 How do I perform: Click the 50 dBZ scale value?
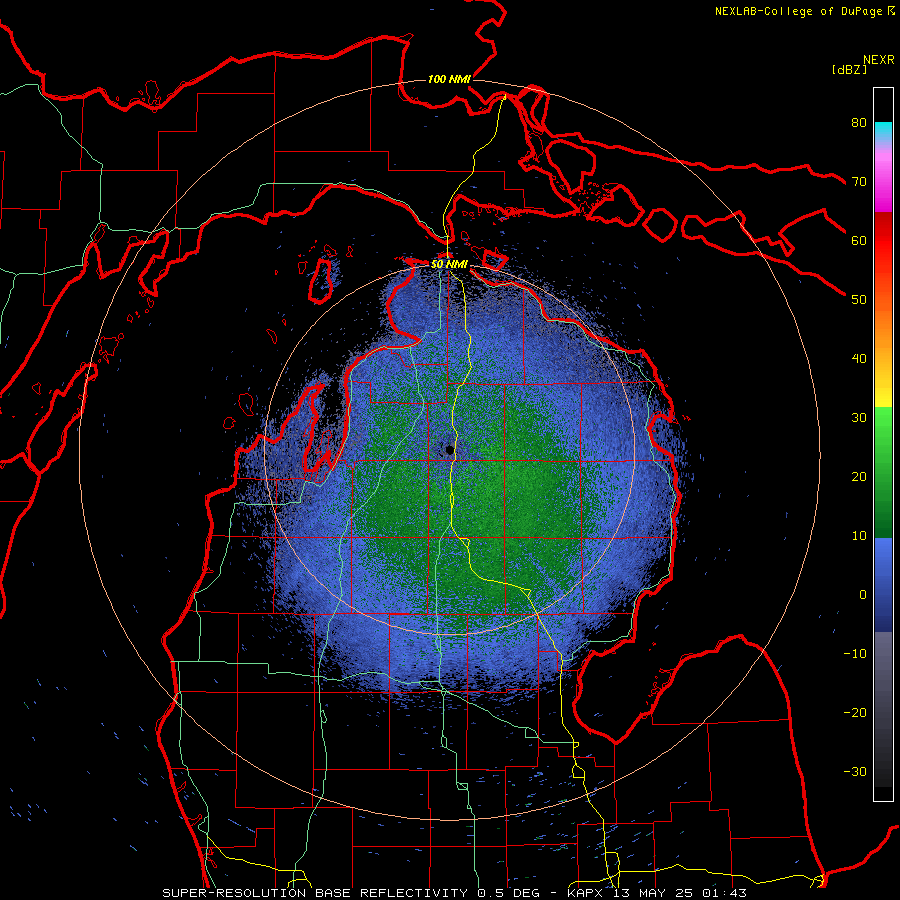pos(859,300)
